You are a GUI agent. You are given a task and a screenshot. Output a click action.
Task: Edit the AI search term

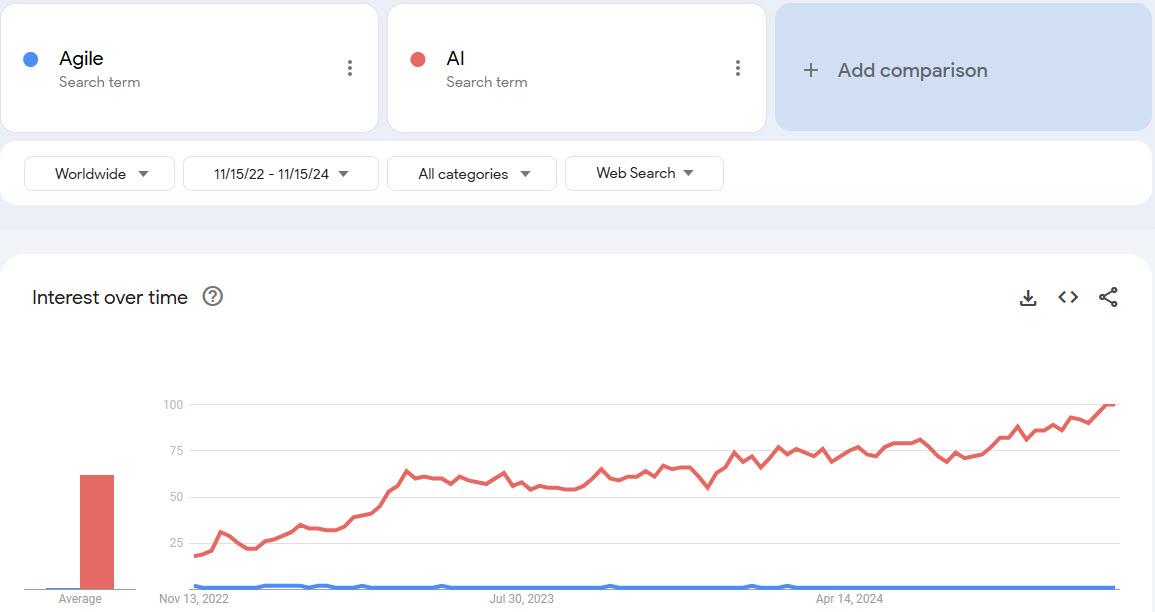456,59
